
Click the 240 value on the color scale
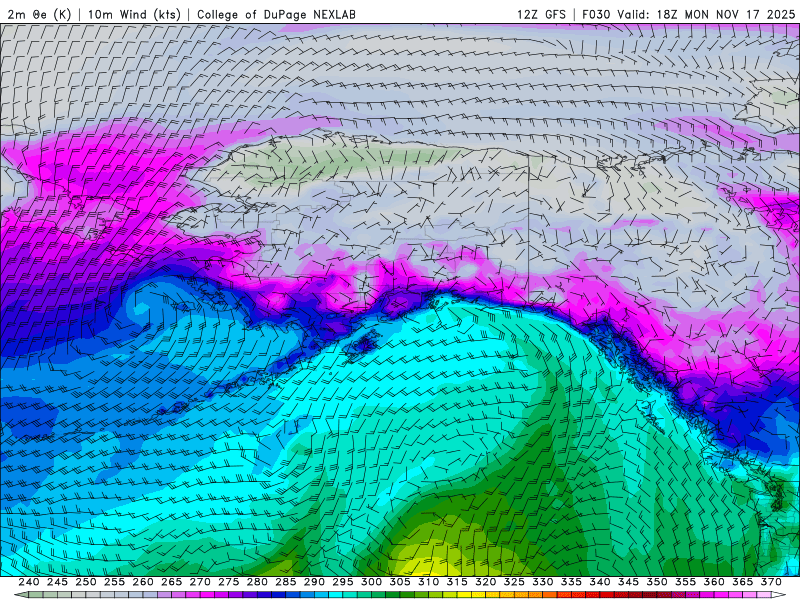point(29,582)
